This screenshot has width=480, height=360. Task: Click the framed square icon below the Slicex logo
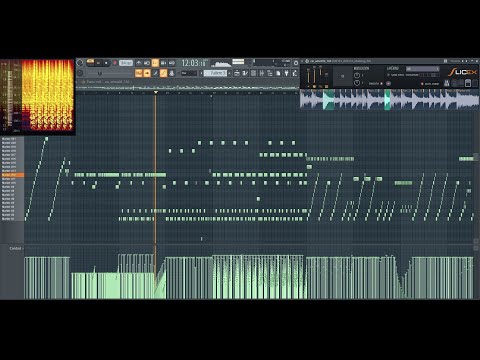[468, 83]
